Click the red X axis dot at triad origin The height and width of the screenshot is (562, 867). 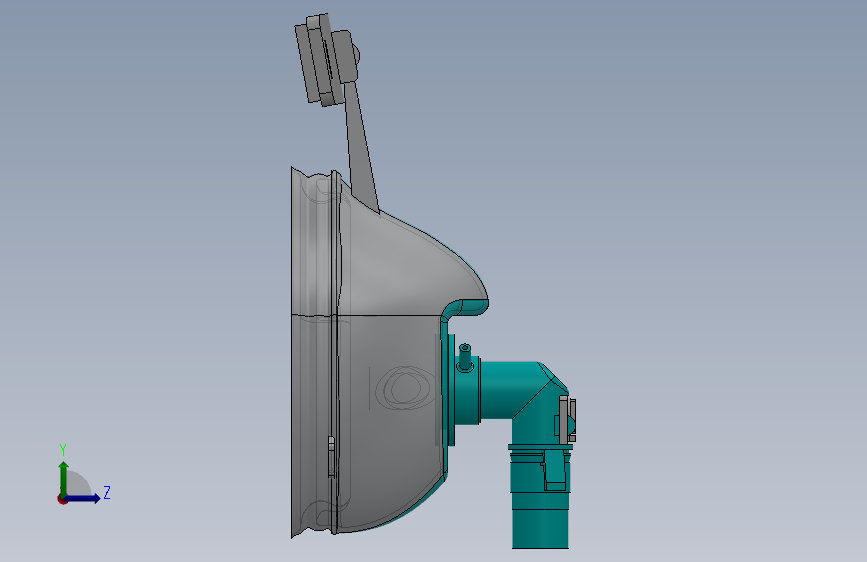click(x=62, y=499)
